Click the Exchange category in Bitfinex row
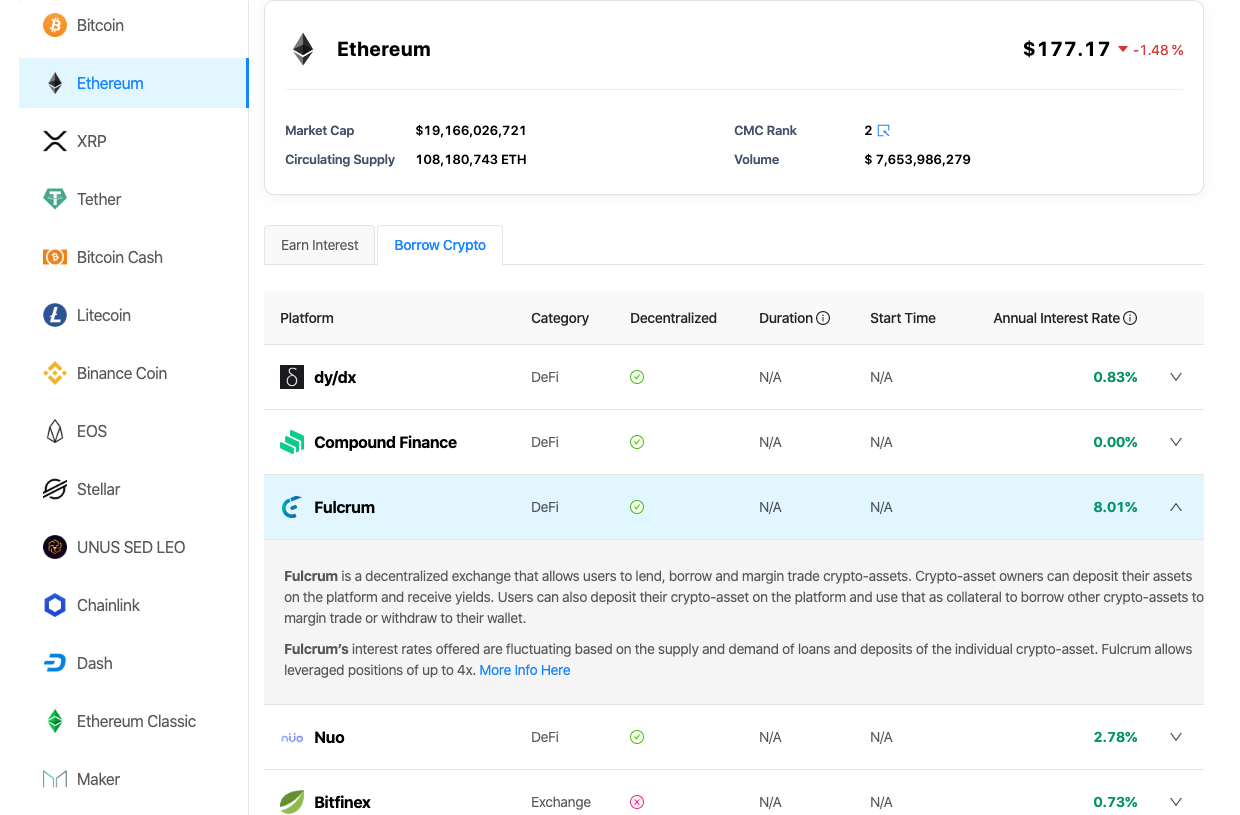Image resolution: width=1240 pixels, height=815 pixels. click(x=561, y=802)
